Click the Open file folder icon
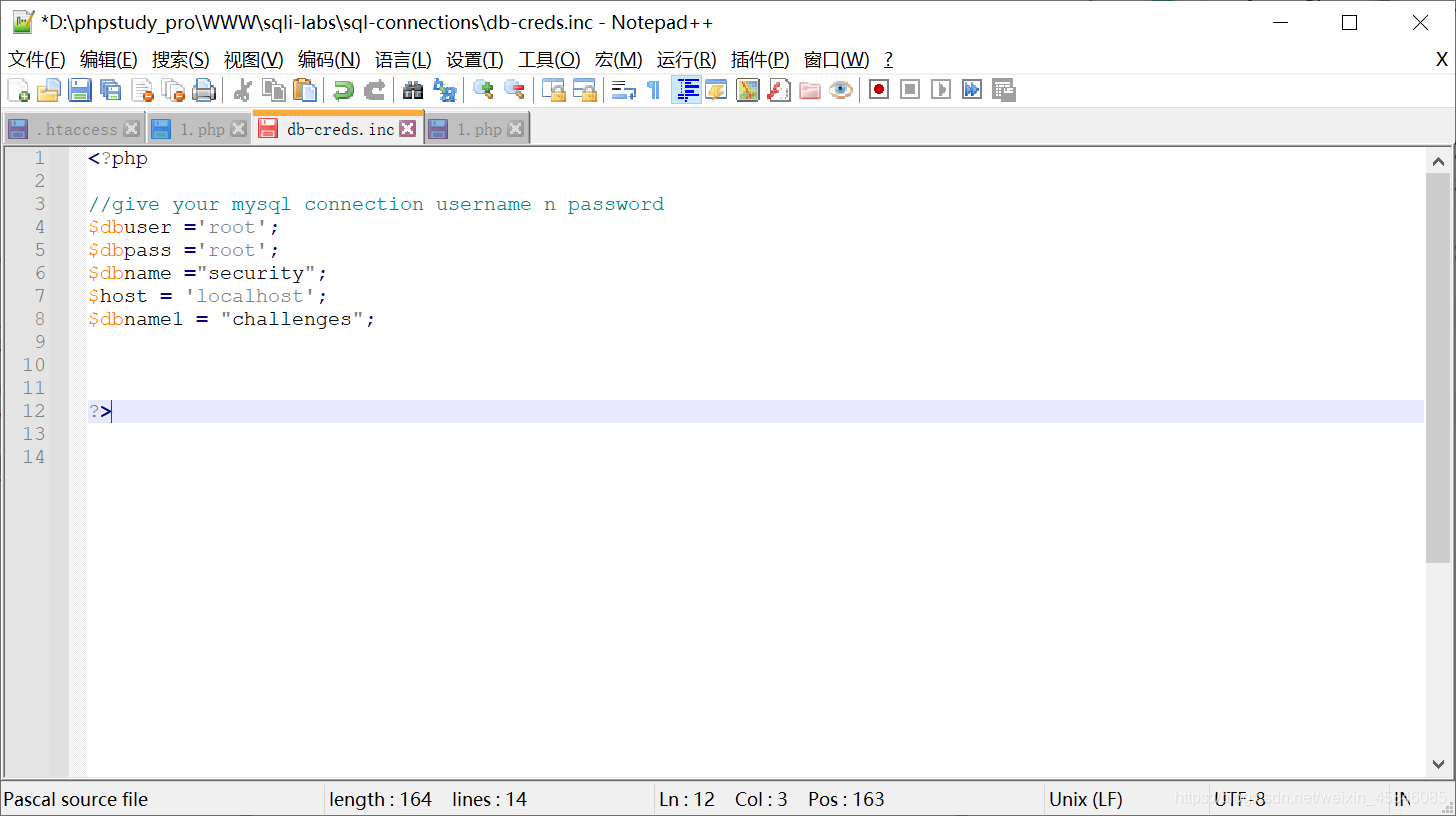Screen dimensions: 1456x816 [48, 90]
